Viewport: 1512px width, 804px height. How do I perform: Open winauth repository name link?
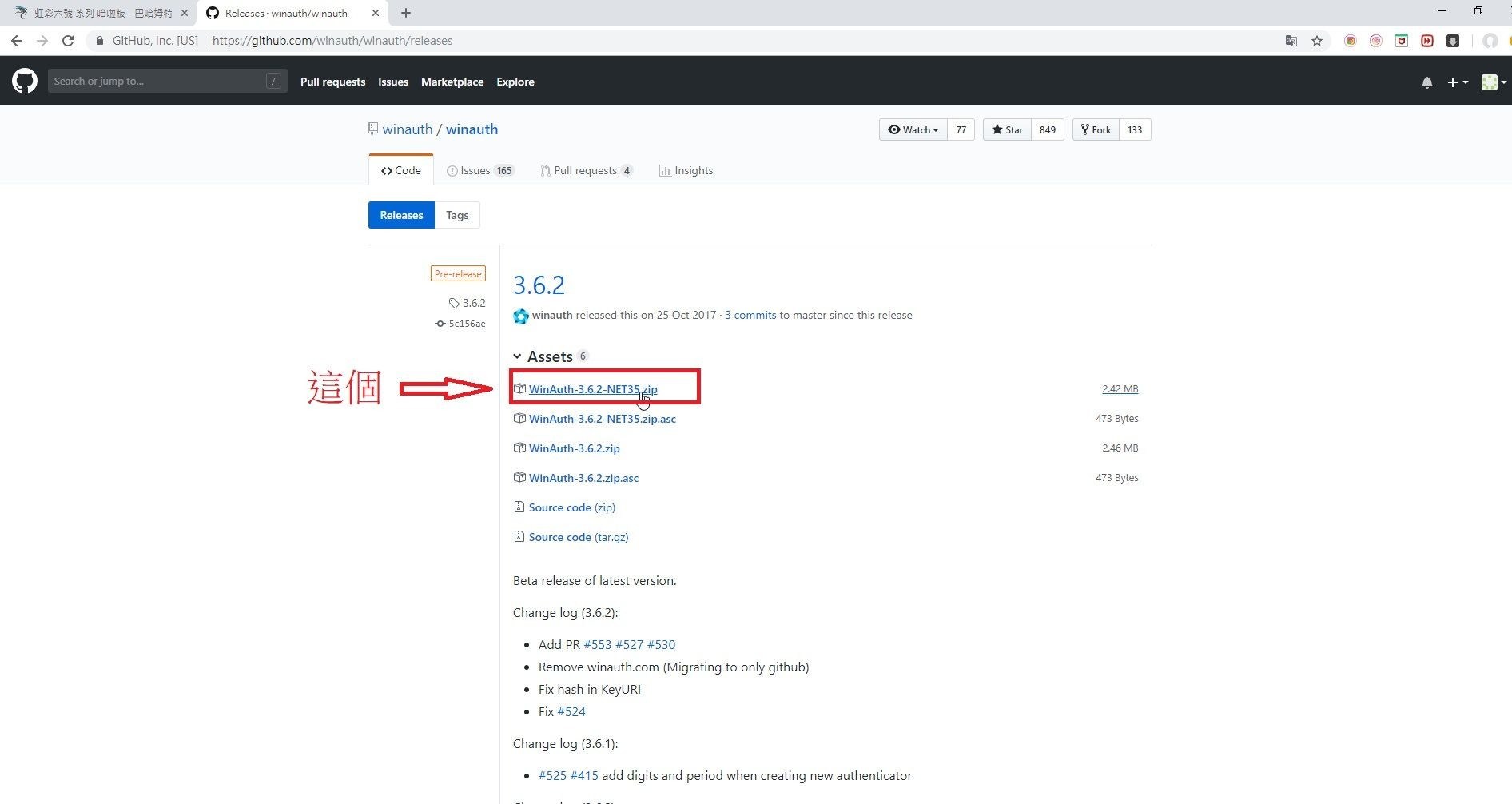[x=472, y=129]
